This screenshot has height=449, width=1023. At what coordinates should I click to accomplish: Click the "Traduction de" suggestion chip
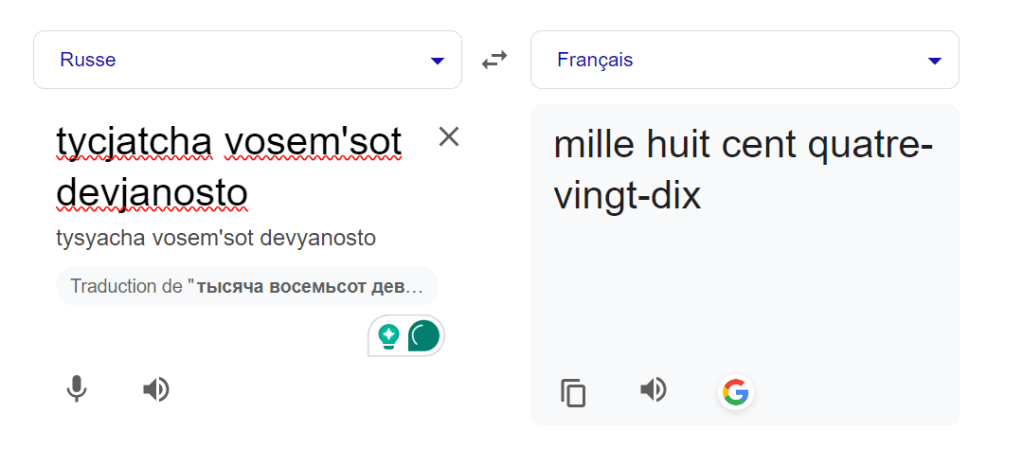pos(247,286)
